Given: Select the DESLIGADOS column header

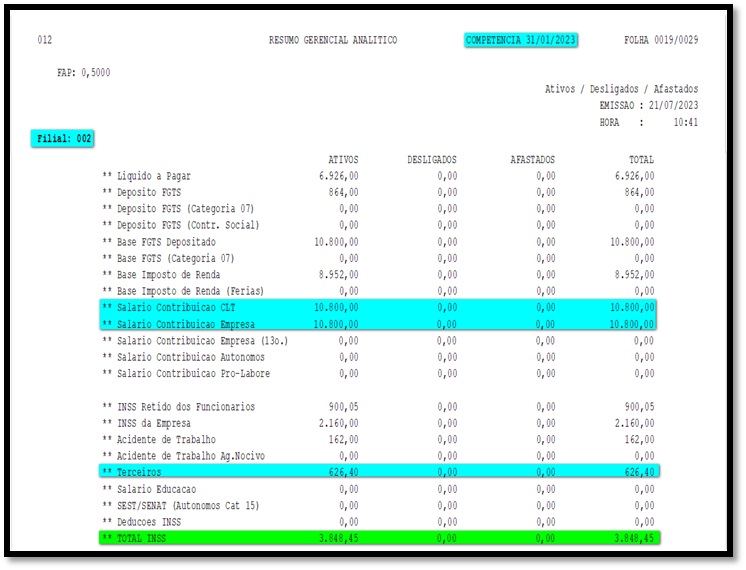Looking at the screenshot, I should [x=432, y=160].
